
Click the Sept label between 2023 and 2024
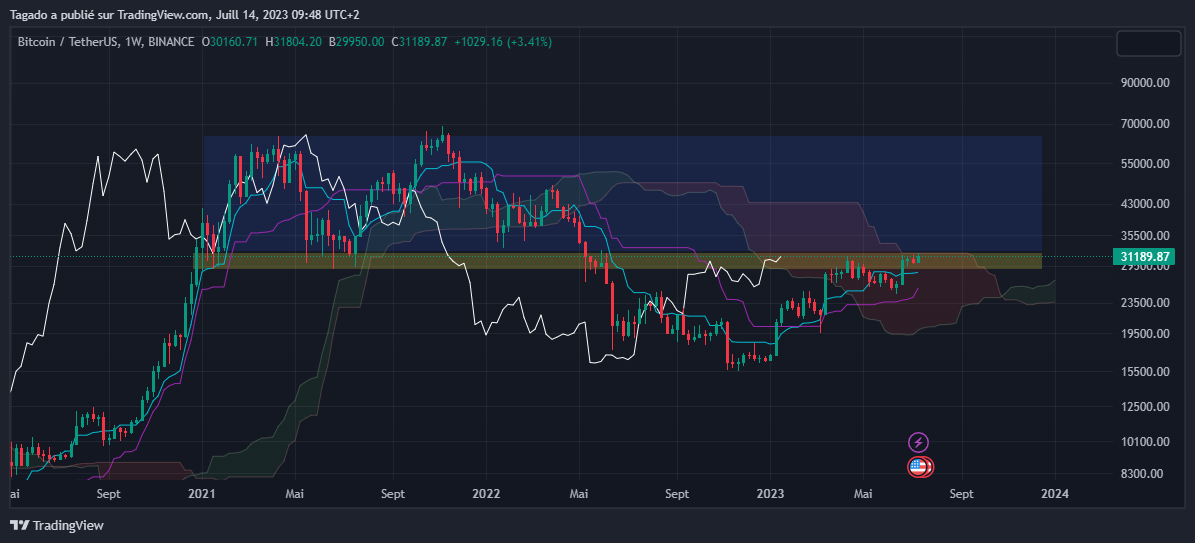pyautogui.click(x=962, y=494)
